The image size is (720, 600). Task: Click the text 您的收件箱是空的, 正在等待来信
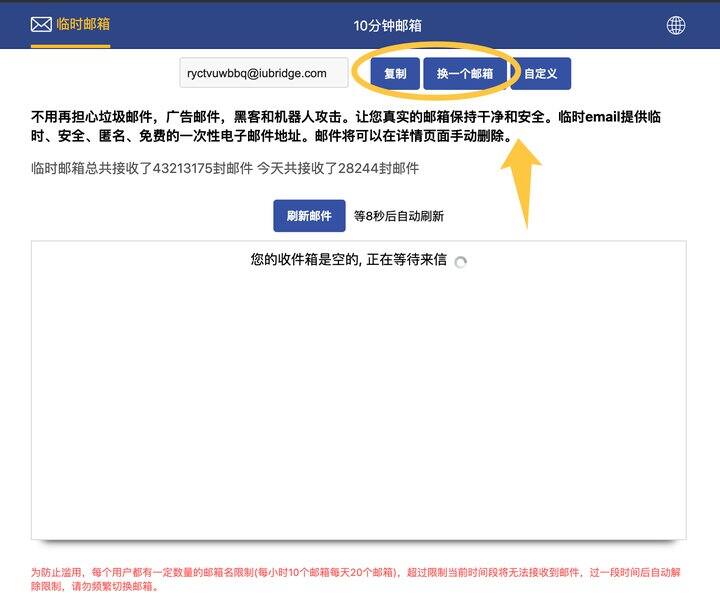tap(349, 260)
